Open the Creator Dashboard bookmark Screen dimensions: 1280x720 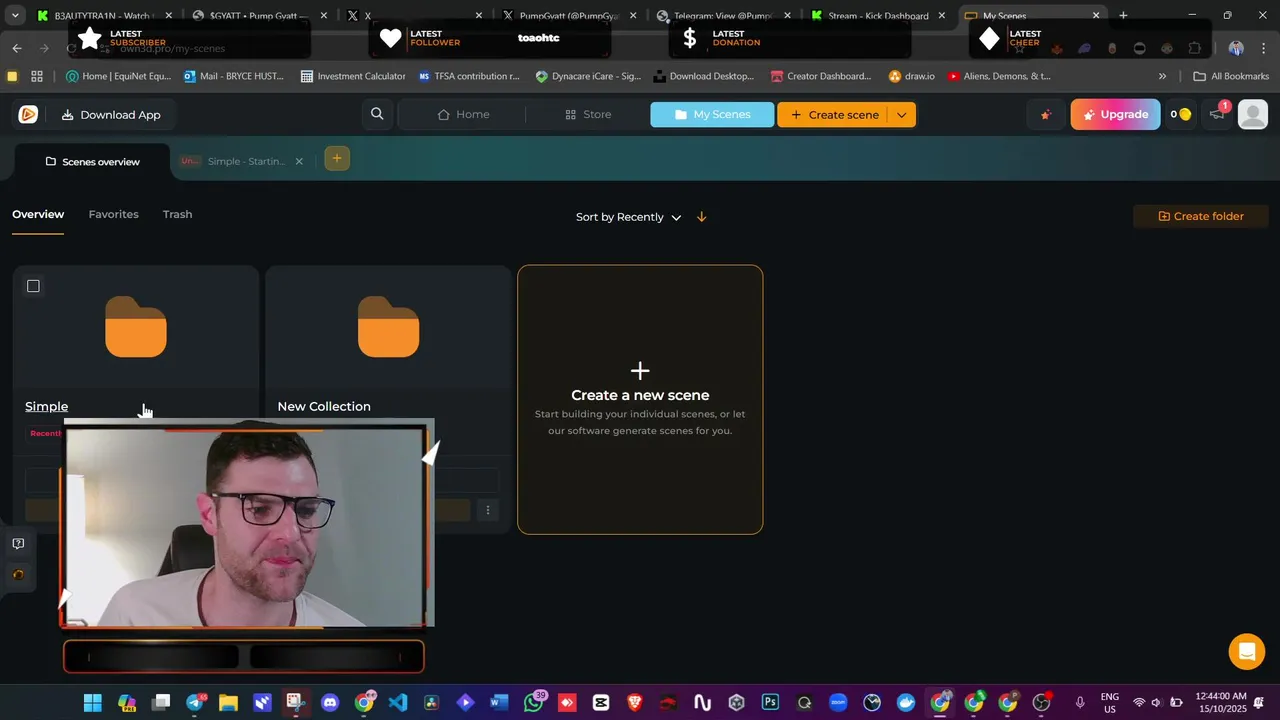click(x=820, y=76)
